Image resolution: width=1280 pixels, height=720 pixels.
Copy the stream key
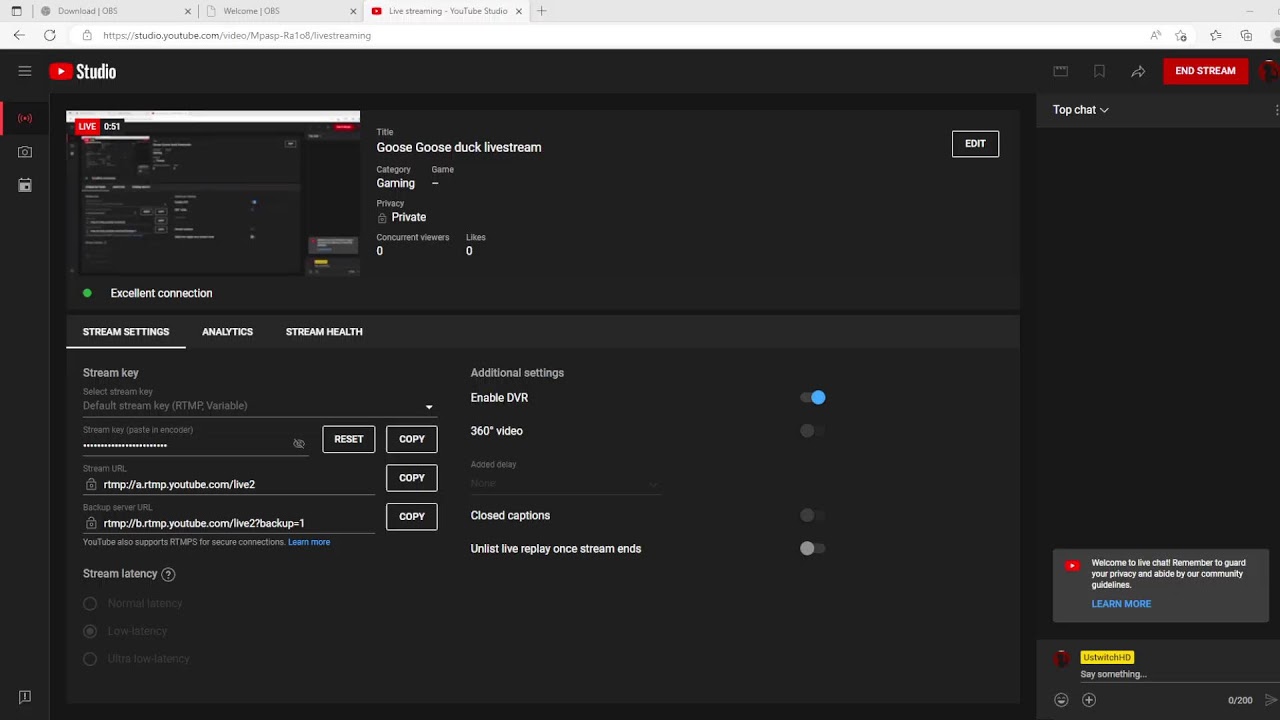point(412,439)
